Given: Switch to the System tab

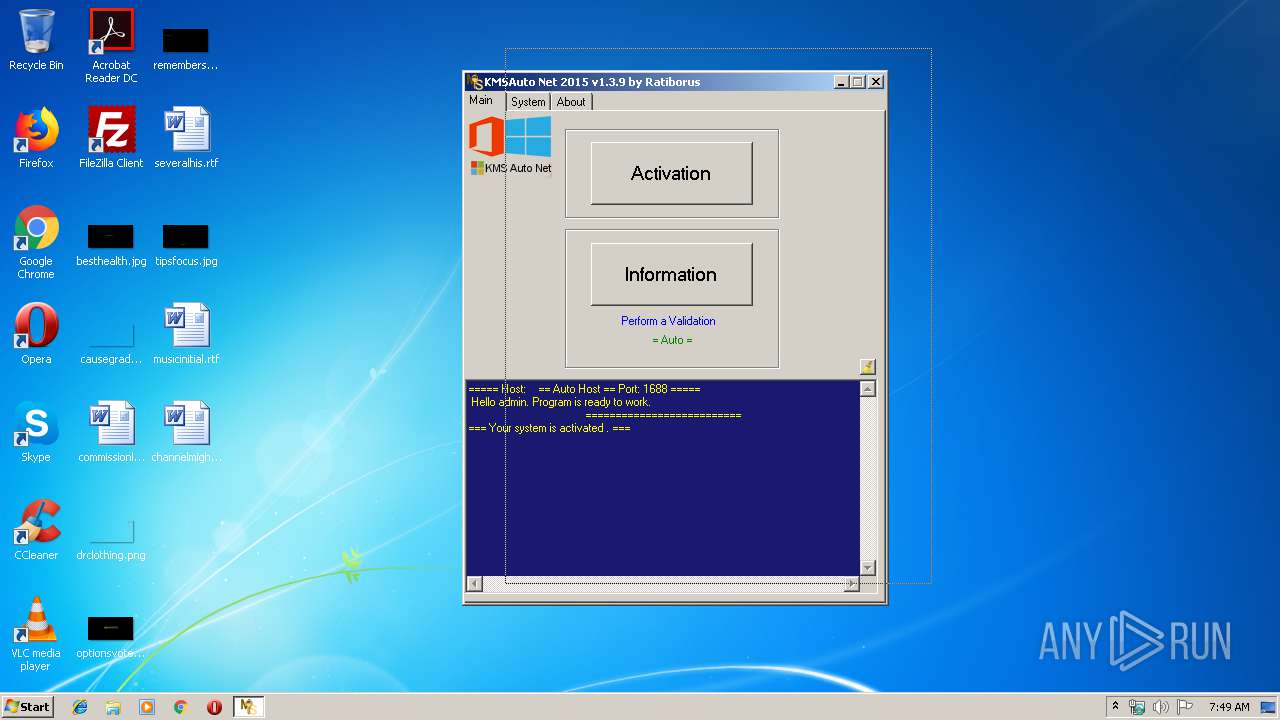Looking at the screenshot, I should (x=528, y=102).
